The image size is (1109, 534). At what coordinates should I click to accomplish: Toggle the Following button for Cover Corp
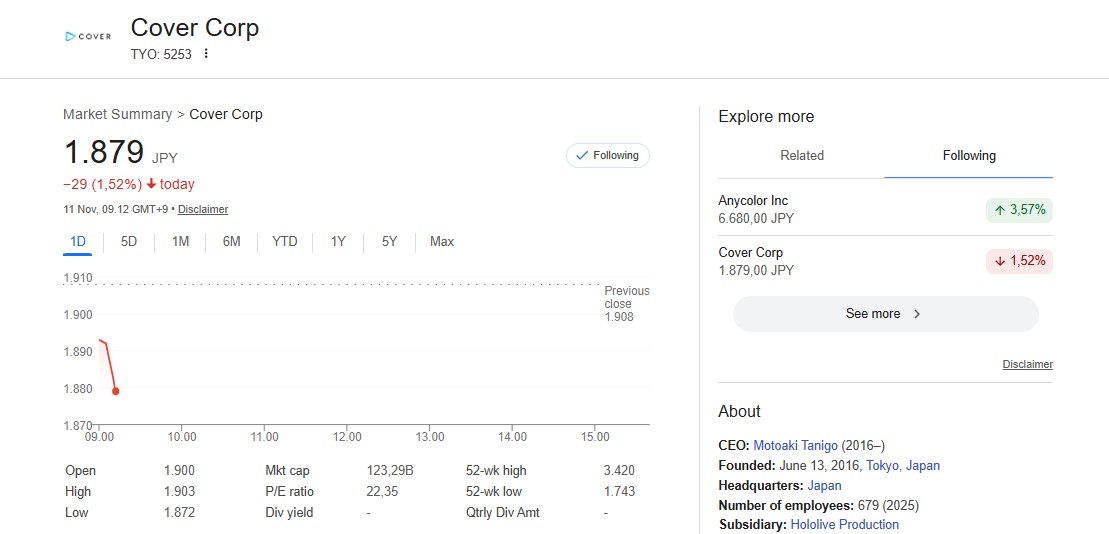[608, 155]
